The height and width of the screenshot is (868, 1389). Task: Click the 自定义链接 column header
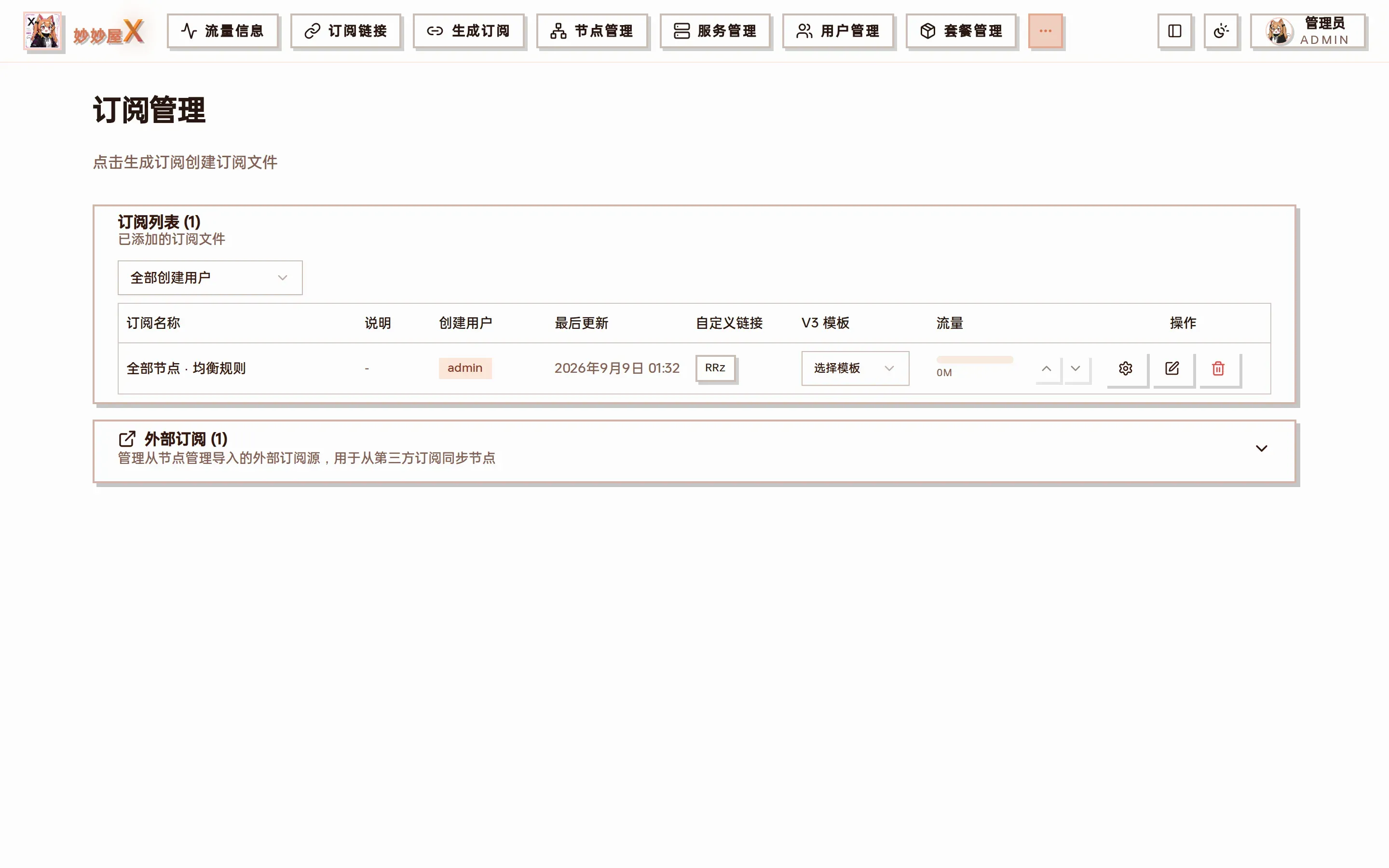[x=729, y=323]
